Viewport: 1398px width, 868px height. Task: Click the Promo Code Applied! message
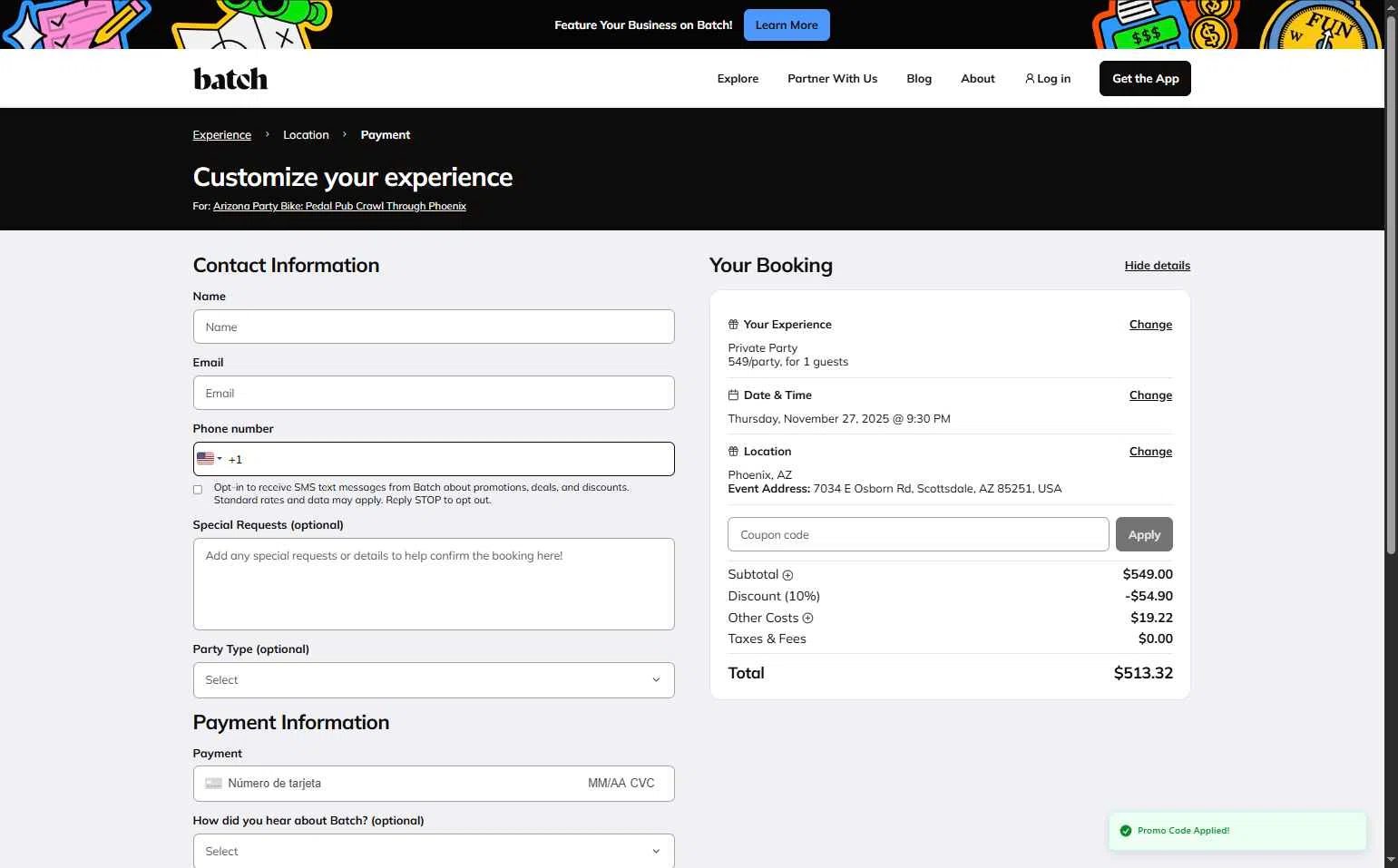click(1183, 831)
